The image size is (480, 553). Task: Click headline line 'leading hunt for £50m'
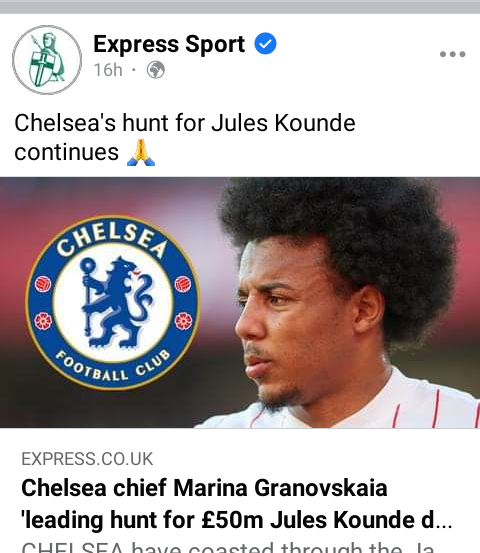pyautogui.click(x=142, y=520)
